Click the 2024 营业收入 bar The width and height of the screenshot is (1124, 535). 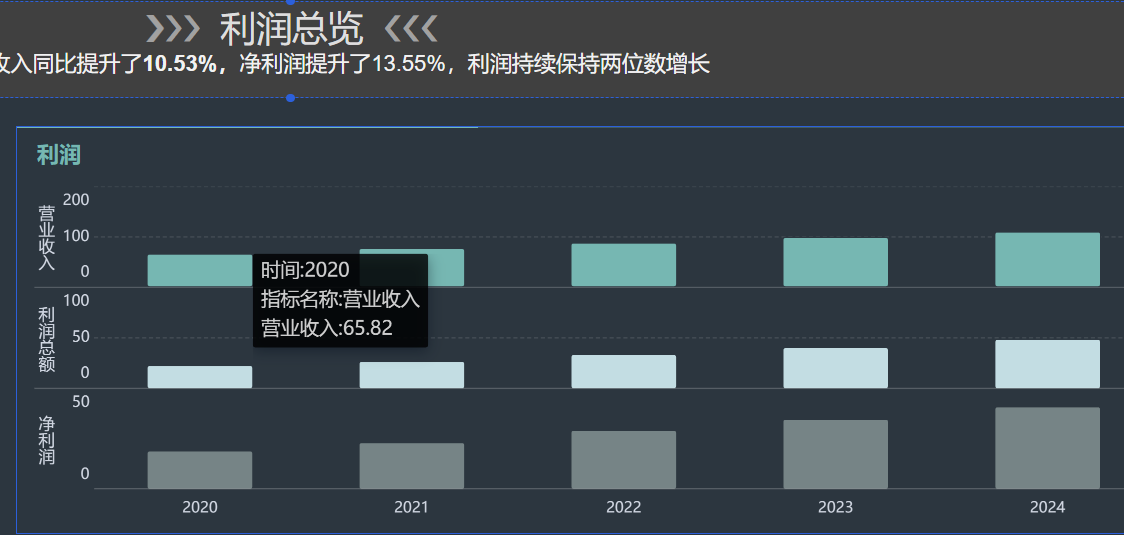[x=1047, y=259]
